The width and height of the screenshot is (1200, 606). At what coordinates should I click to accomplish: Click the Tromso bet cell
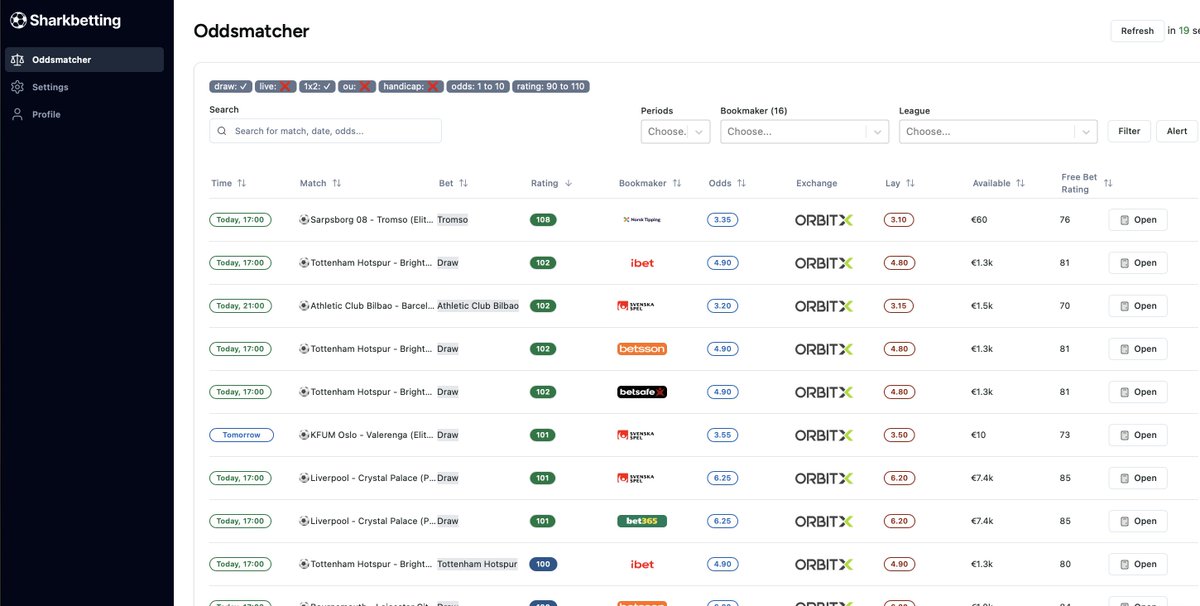[453, 220]
